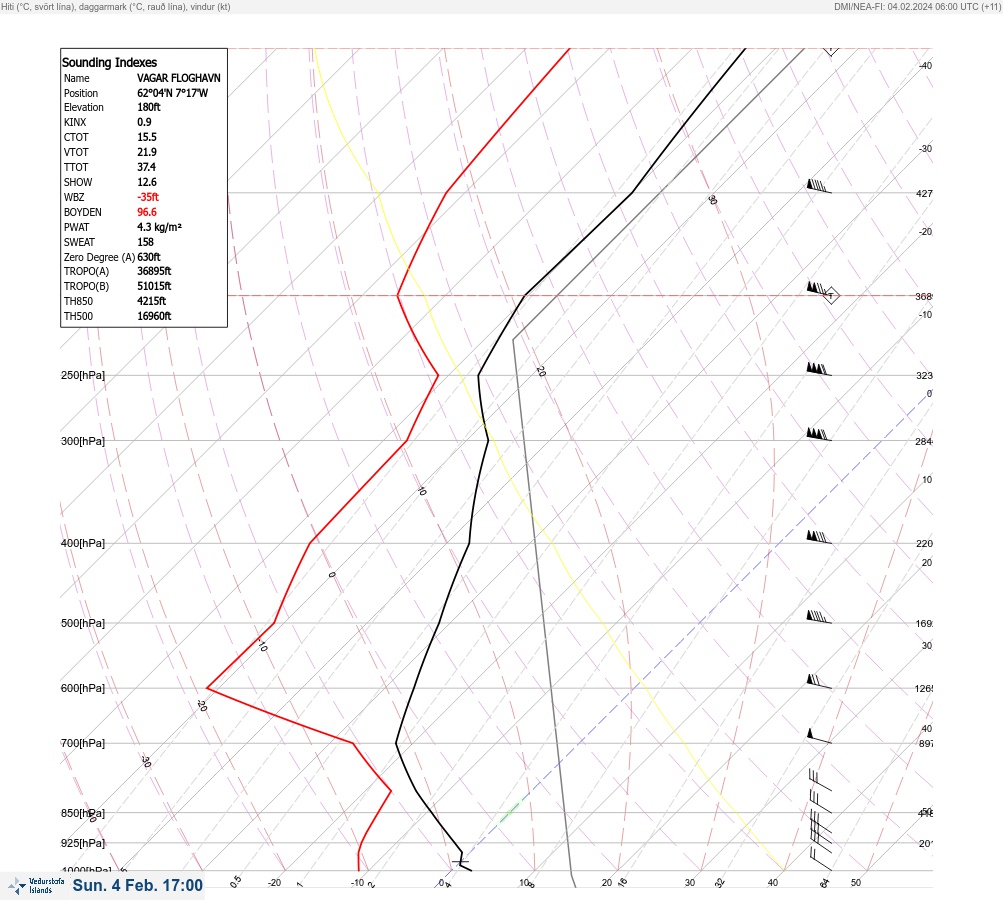The height and width of the screenshot is (900, 1003).
Task: Click the -20 label on the bottom temperature axis
Action: 274,883
